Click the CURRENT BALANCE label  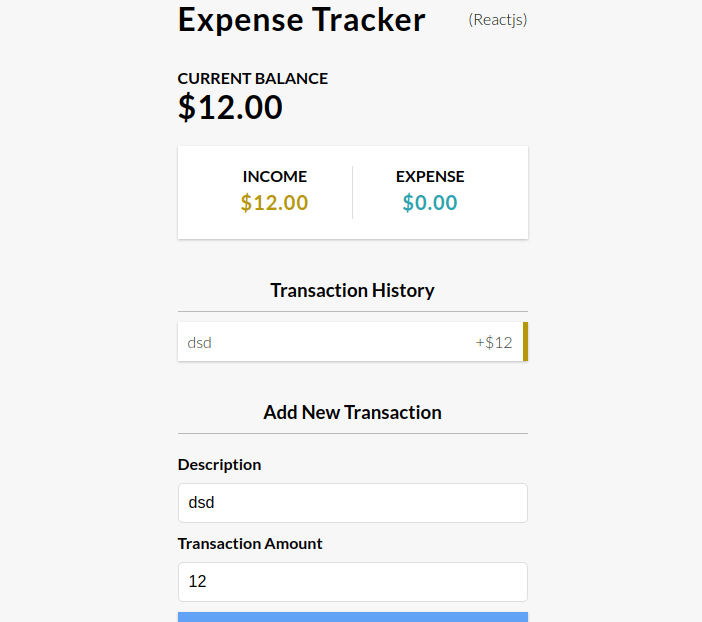tap(252, 78)
